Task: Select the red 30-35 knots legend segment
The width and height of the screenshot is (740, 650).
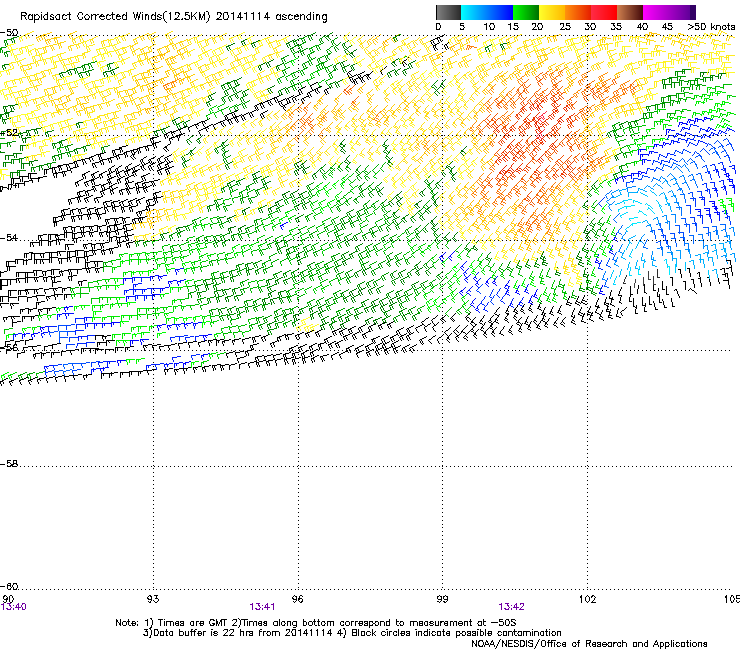Action: click(604, 12)
